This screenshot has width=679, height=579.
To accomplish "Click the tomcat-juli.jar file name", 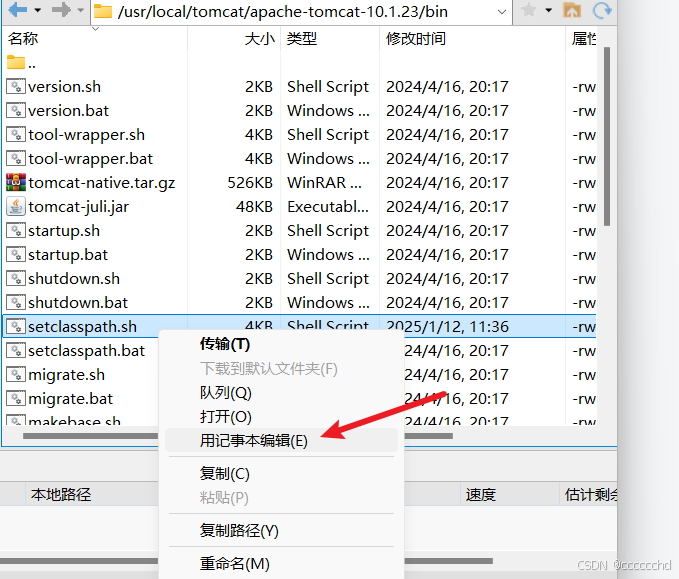I will point(78,207).
